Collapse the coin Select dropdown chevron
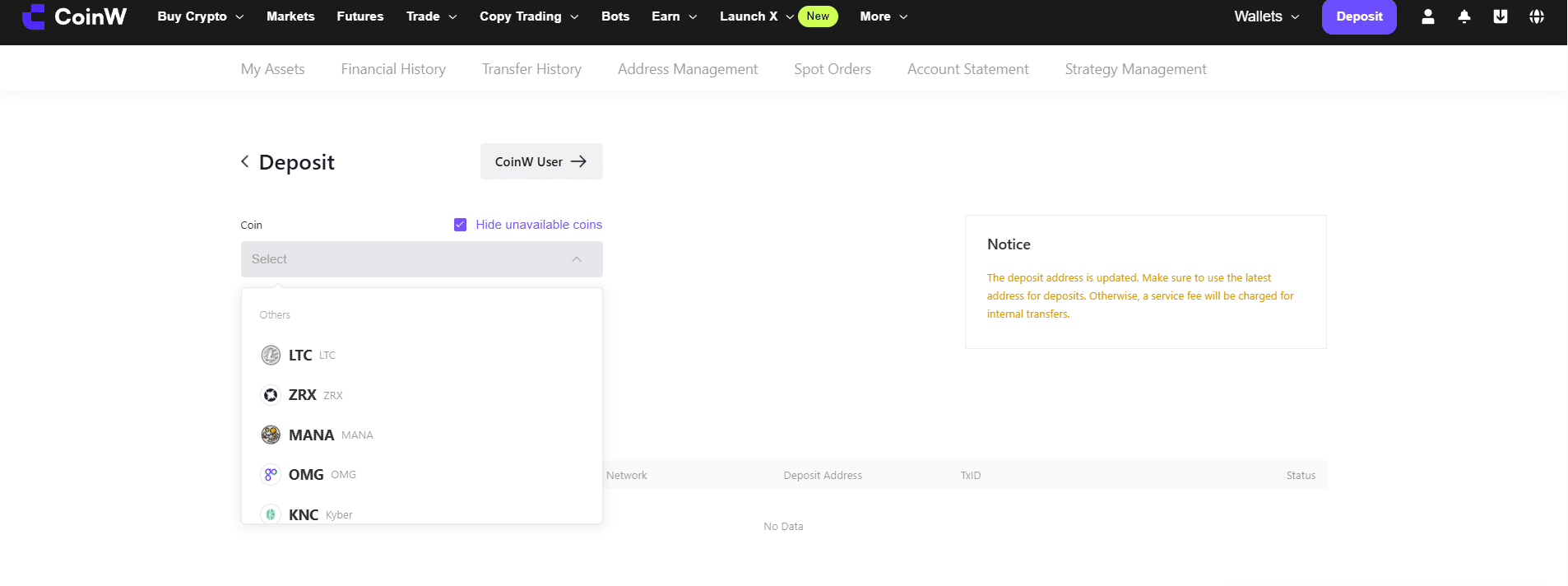The image size is (1568, 586). tap(577, 259)
